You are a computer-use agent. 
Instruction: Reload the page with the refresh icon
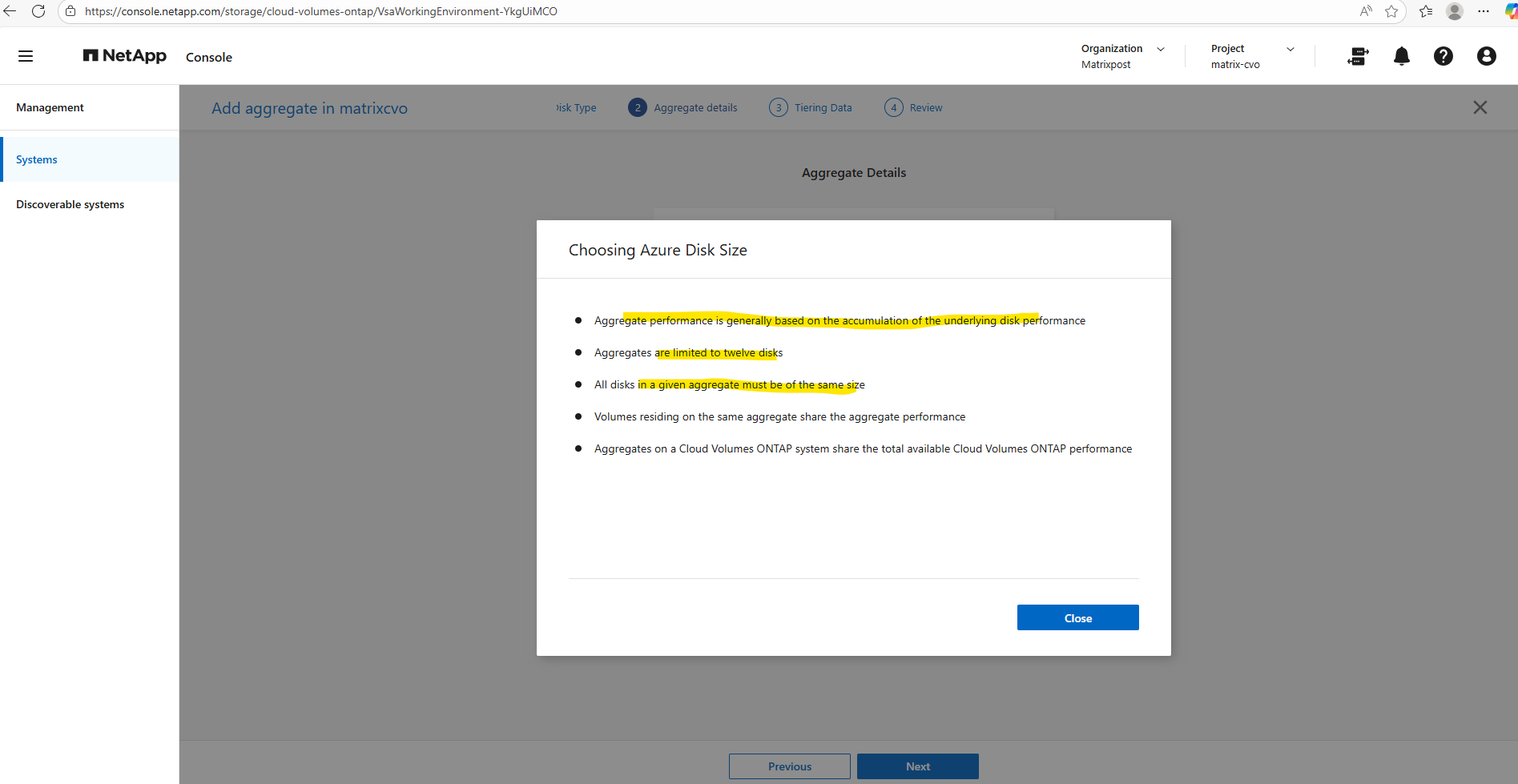38,11
